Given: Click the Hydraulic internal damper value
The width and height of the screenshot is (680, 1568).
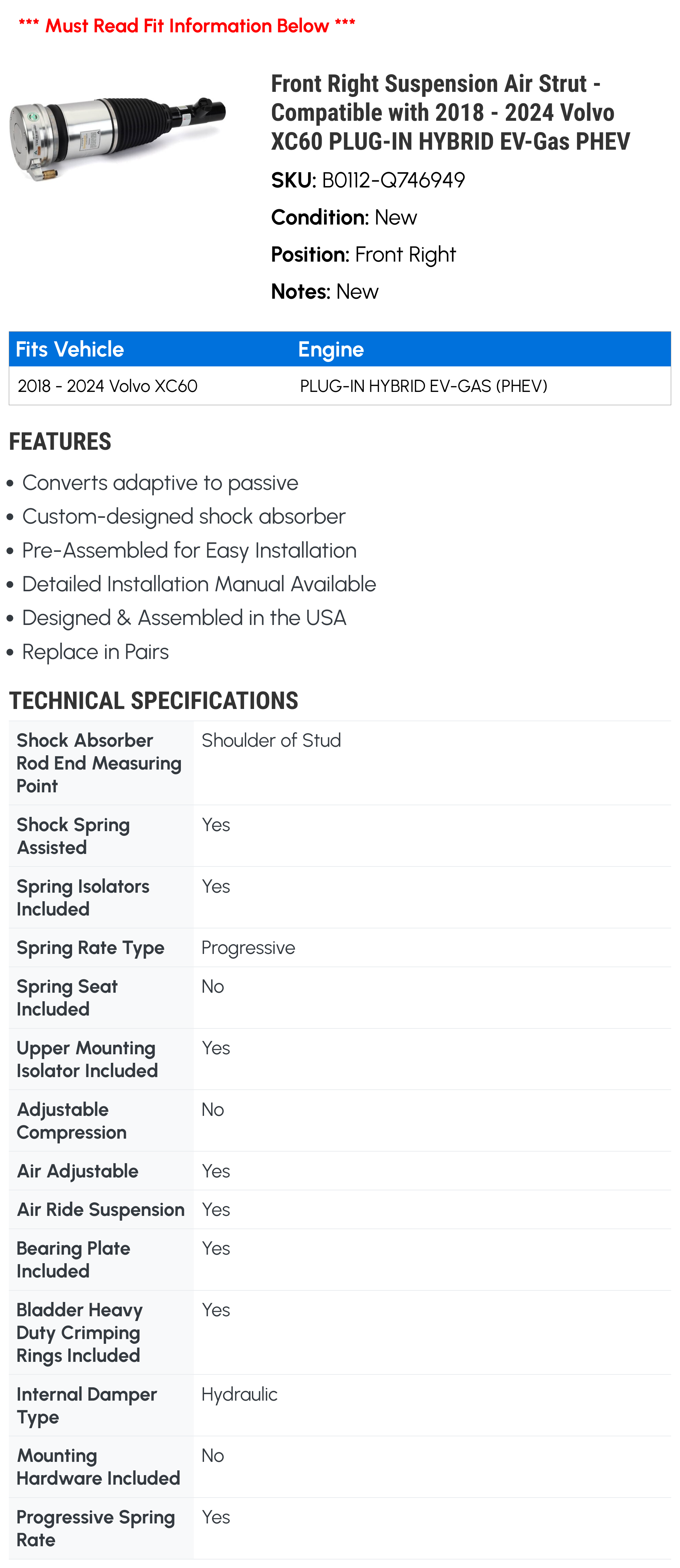Looking at the screenshot, I should click(x=239, y=1394).
